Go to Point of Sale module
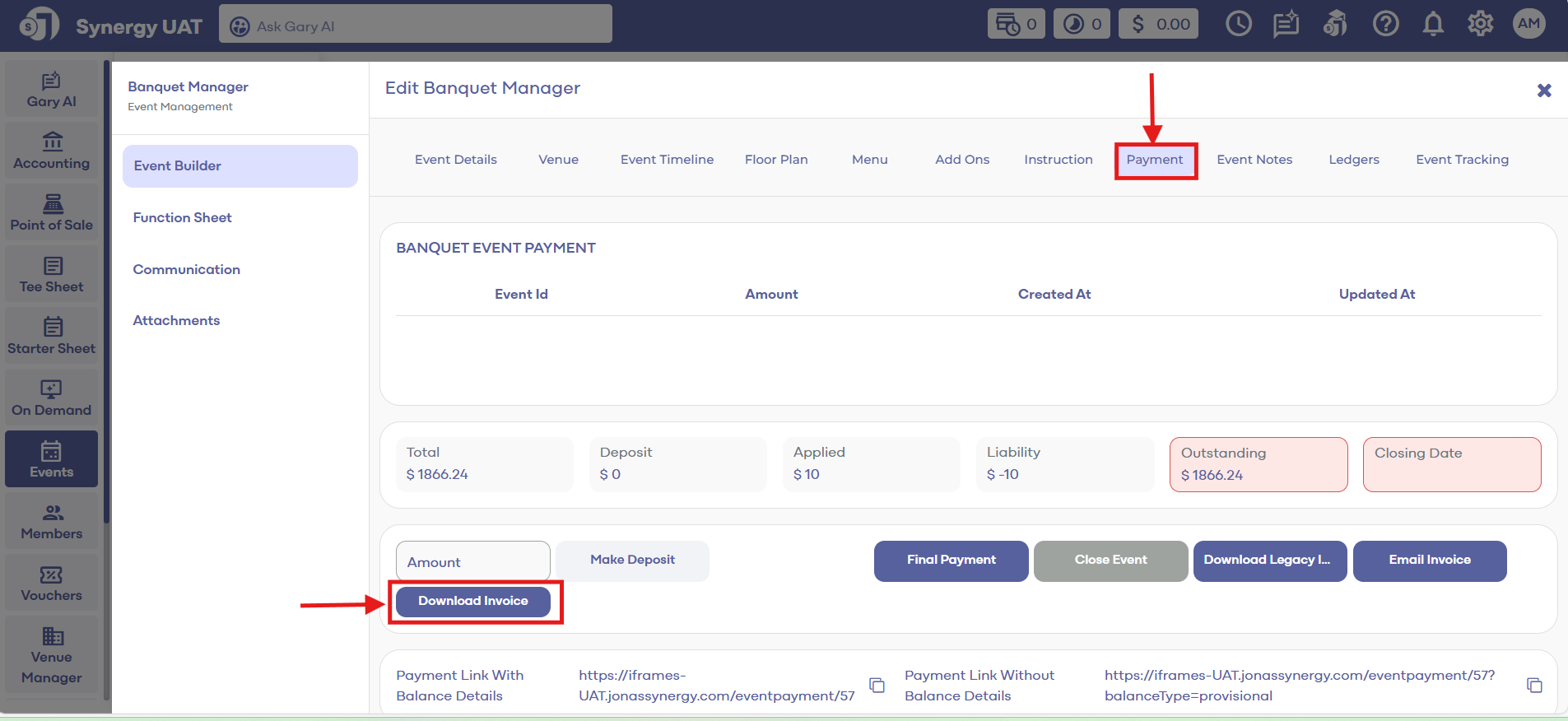The height and width of the screenshot is (721, 1568). (x=51, y=213)
